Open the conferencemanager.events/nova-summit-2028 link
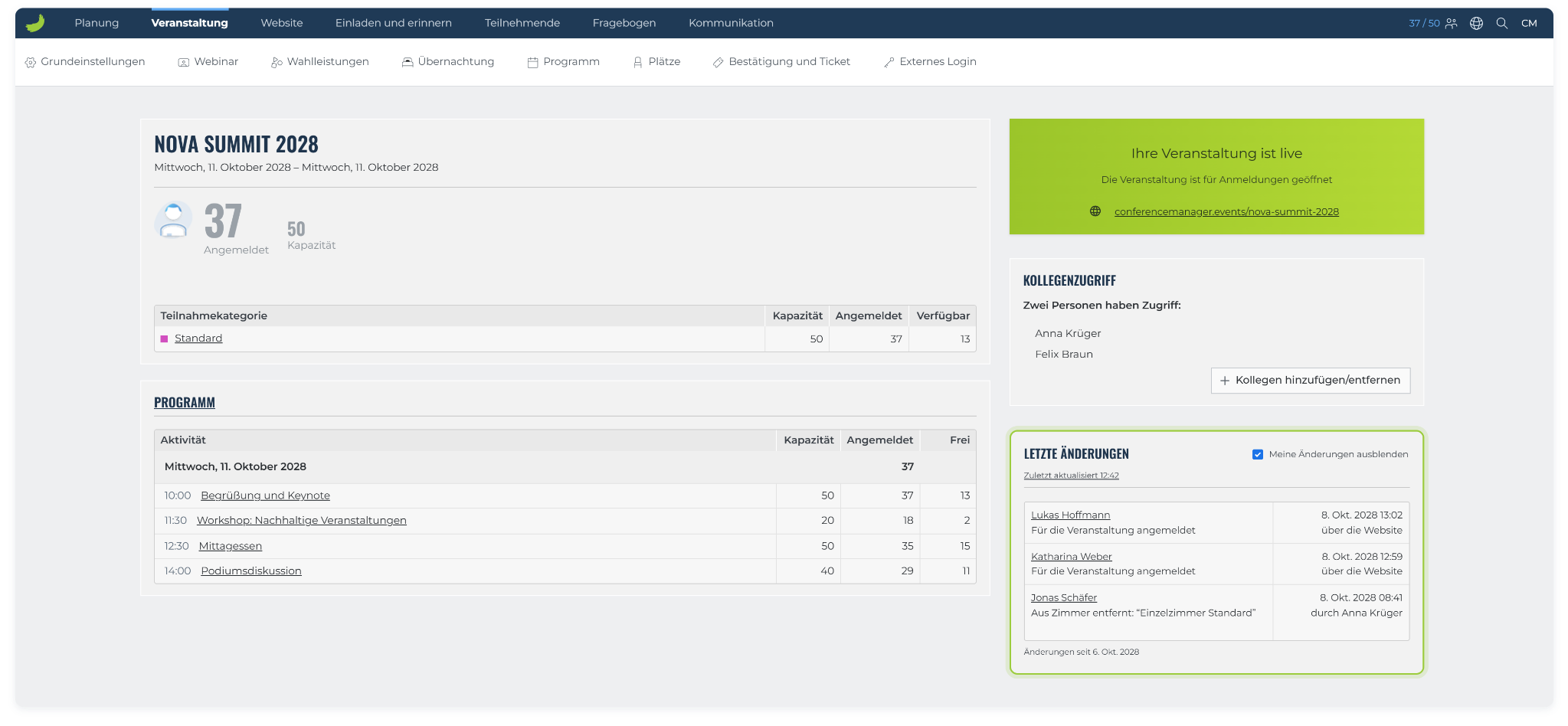1568x726 pixels. tap(1226, 211)
